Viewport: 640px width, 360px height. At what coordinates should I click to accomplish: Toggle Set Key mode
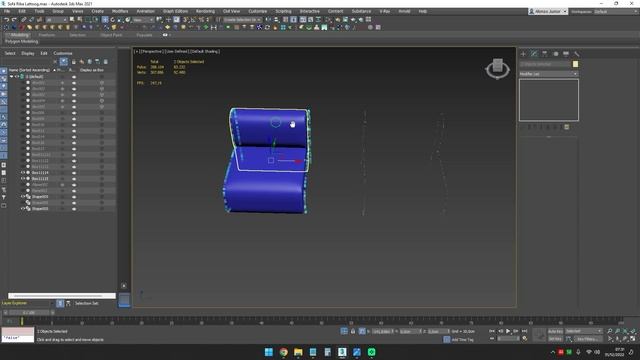point(555,339)
